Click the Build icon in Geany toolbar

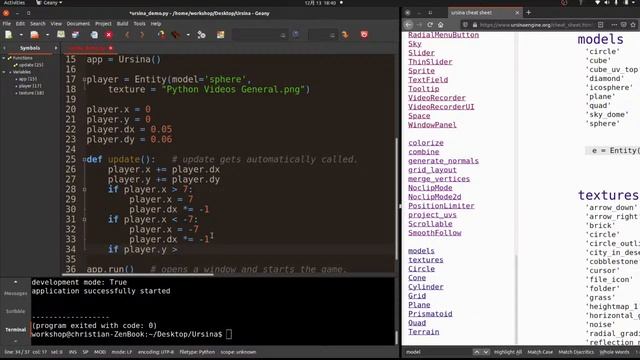[x=176, y=35]
